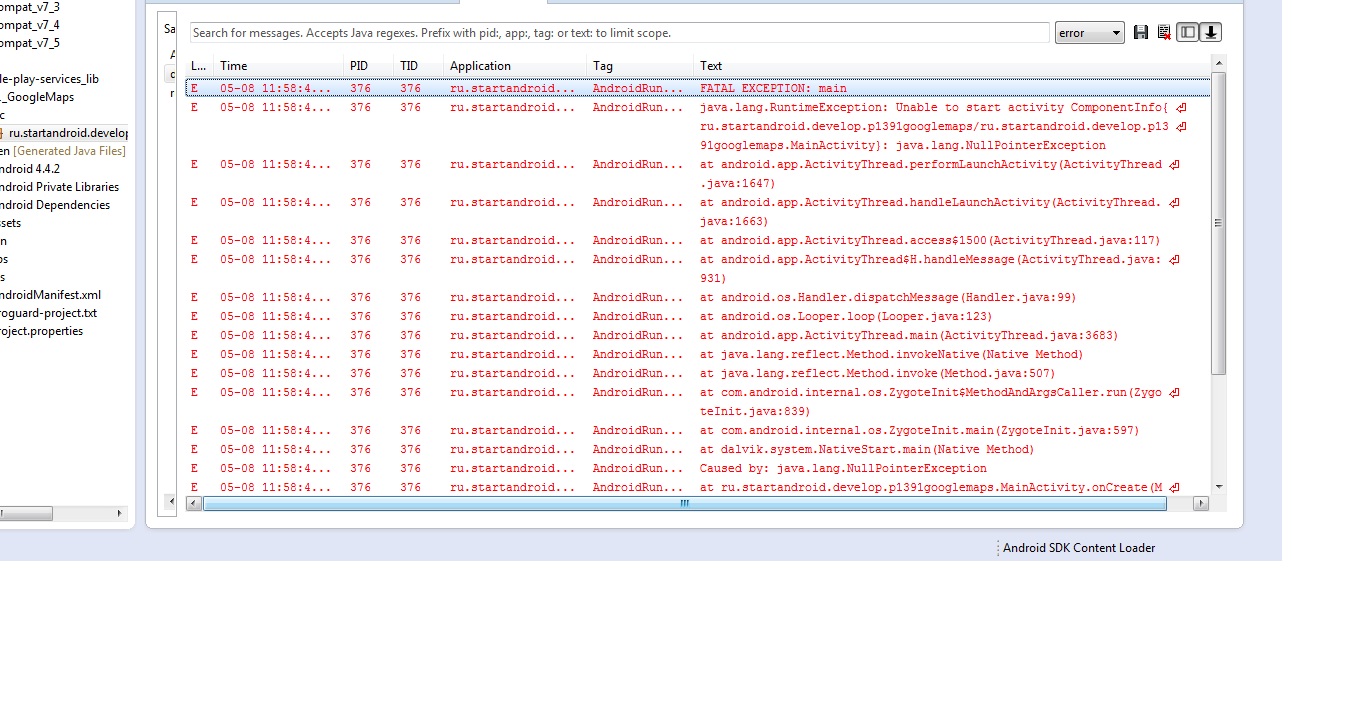Select proguard-project.txt file

click(x=49, y=313)
